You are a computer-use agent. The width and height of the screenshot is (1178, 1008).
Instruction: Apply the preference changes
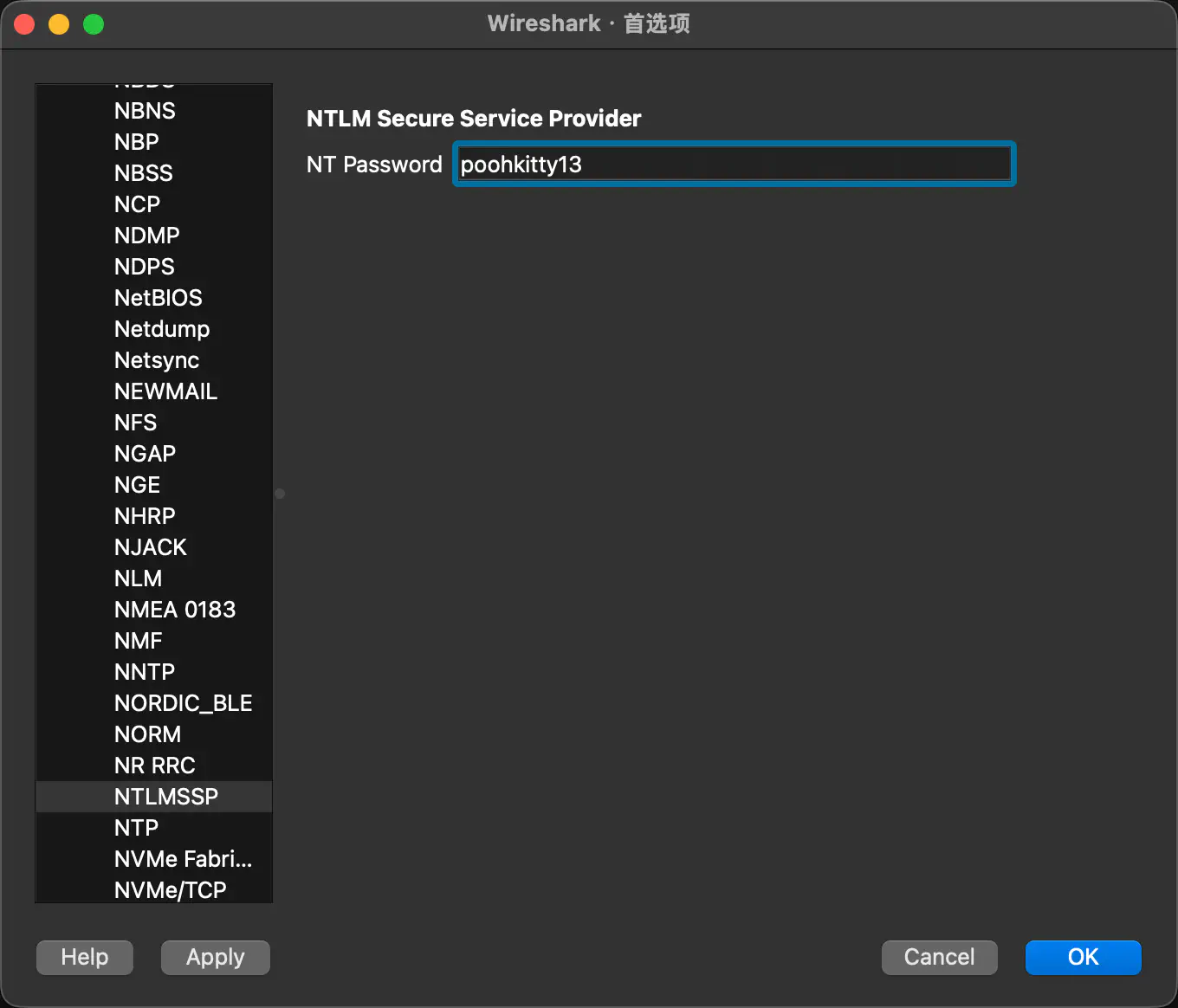[215, 957]
